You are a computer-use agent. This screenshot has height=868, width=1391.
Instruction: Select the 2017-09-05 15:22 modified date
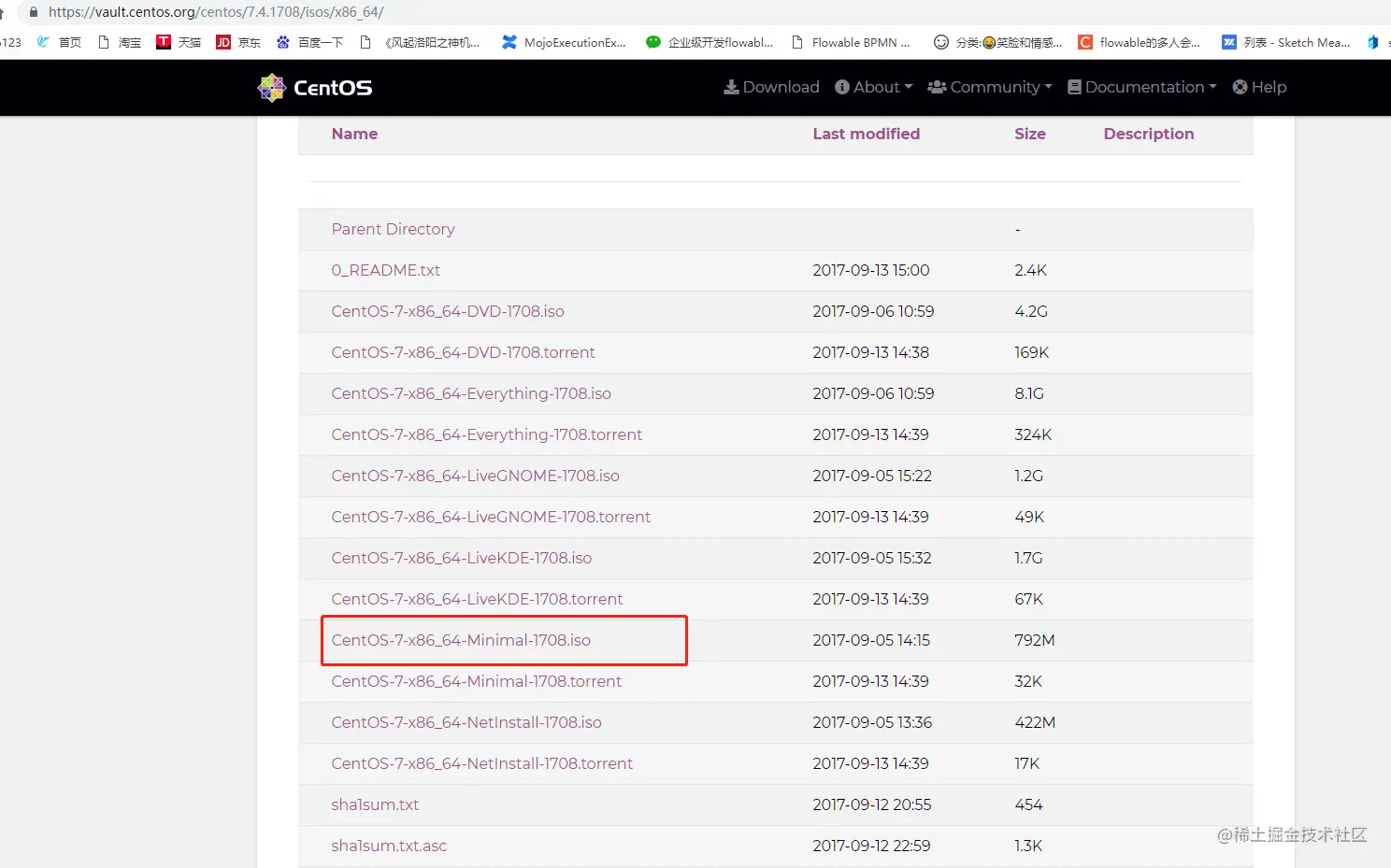(872, 476)
